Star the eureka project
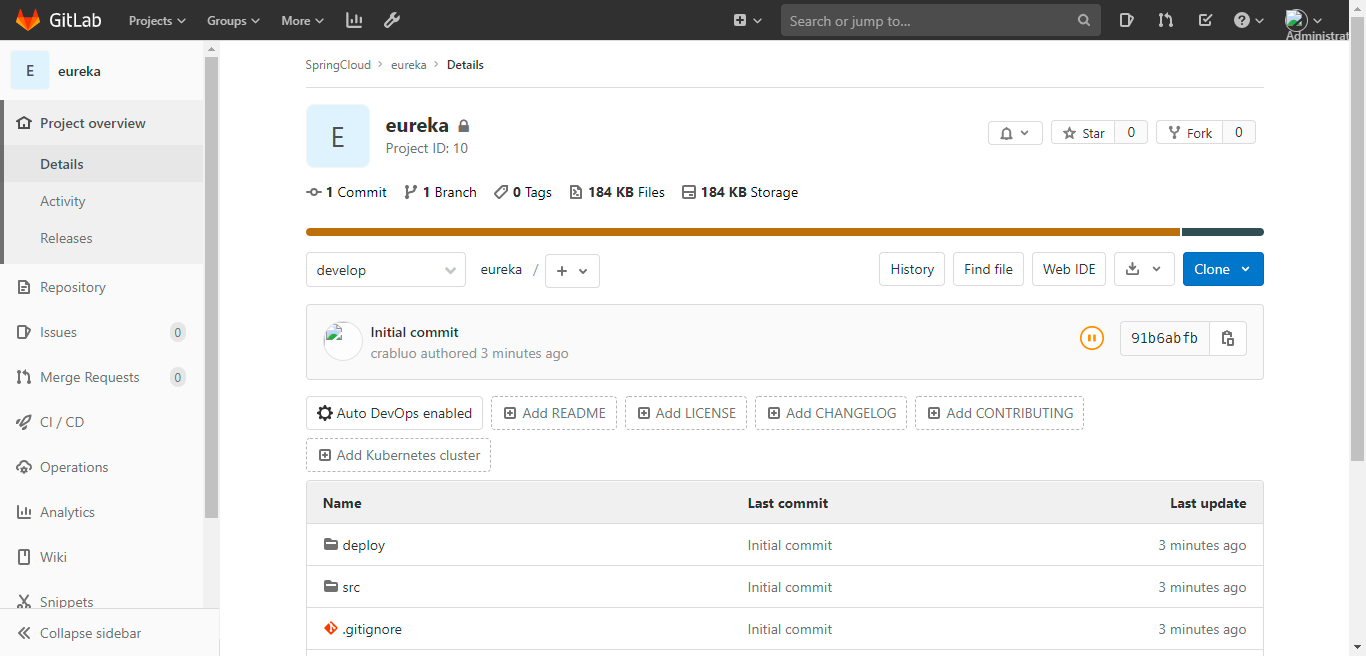Image resolution: width=1366 pixels, height=656 pixels. coord(1083,133)
